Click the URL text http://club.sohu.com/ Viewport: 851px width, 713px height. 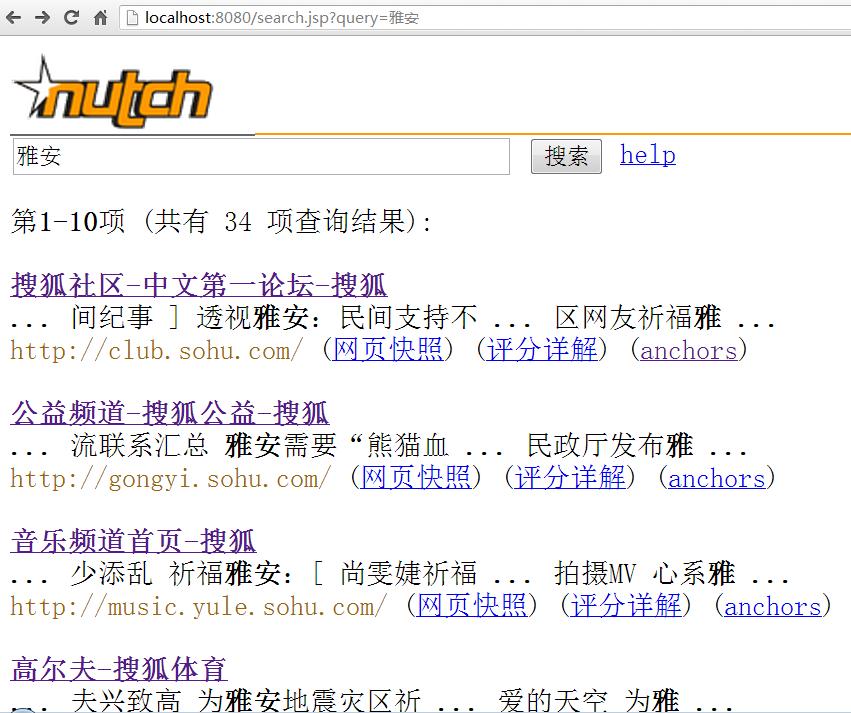[x=156, y=350]
